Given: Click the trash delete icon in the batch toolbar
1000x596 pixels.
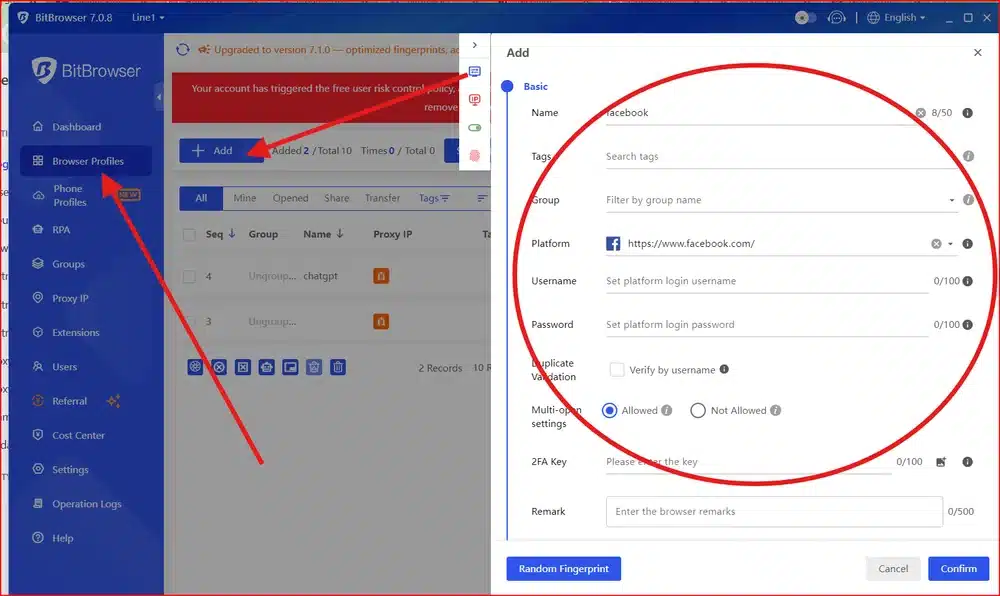Looking at the screenshot, I should [338, 367].
